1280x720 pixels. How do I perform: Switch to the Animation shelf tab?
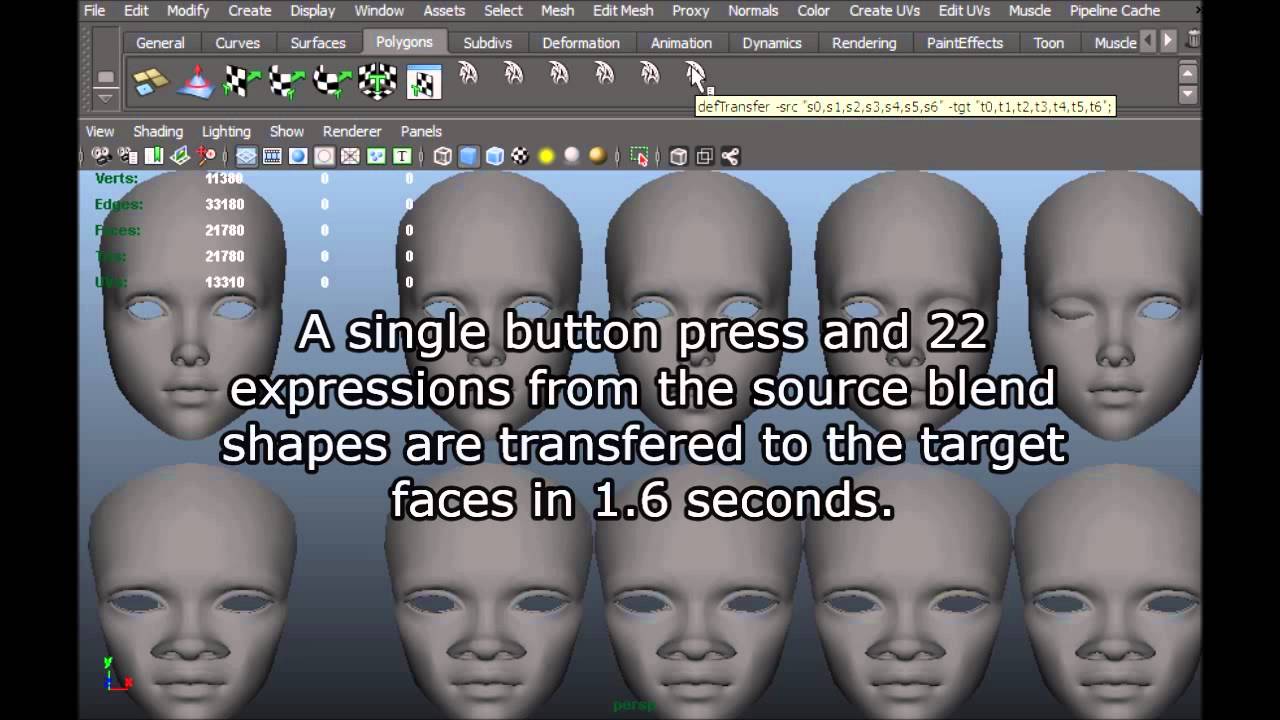(x=681, y=43)
